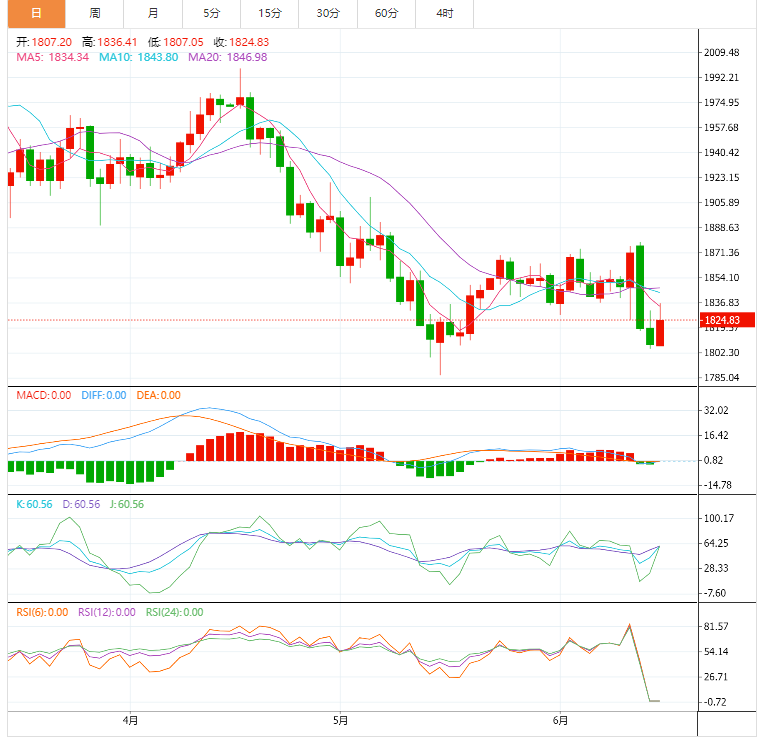The height and width of the screenshot is (747, 769).
Task: Switch to the monthly 月 tab
Action: [153, 14]
